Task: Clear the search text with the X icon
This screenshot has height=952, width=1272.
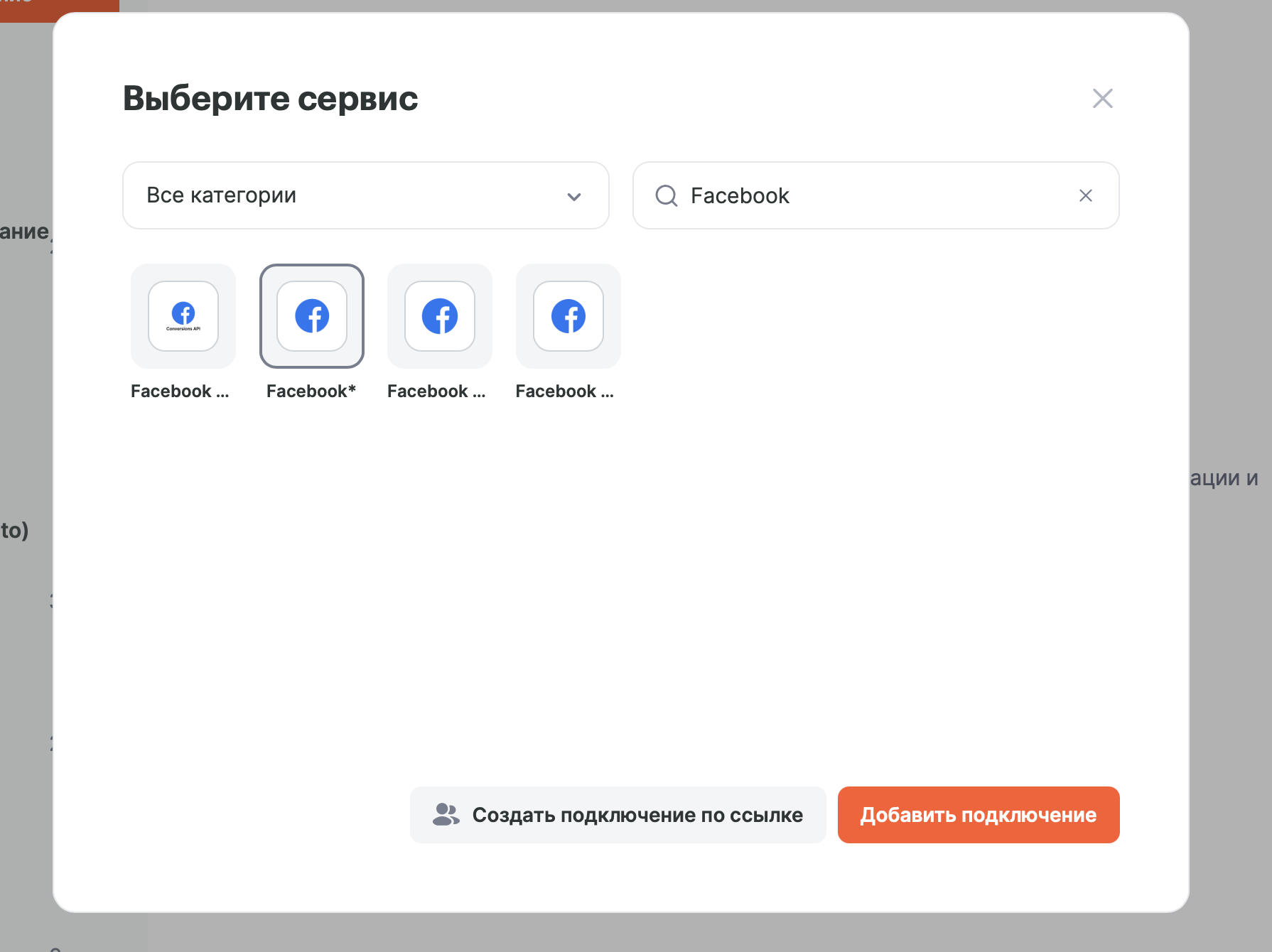Action: [x=1086, y=195]
